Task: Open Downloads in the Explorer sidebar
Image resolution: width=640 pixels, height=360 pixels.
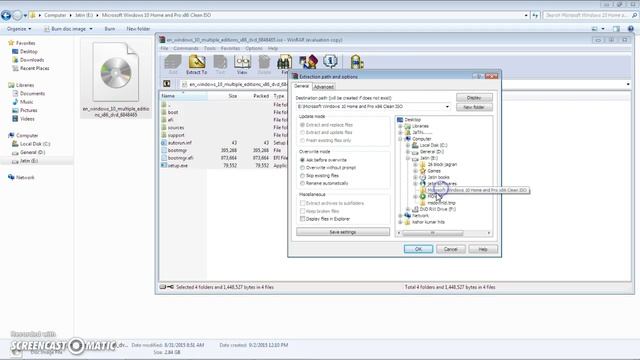Action: (32, 60)
